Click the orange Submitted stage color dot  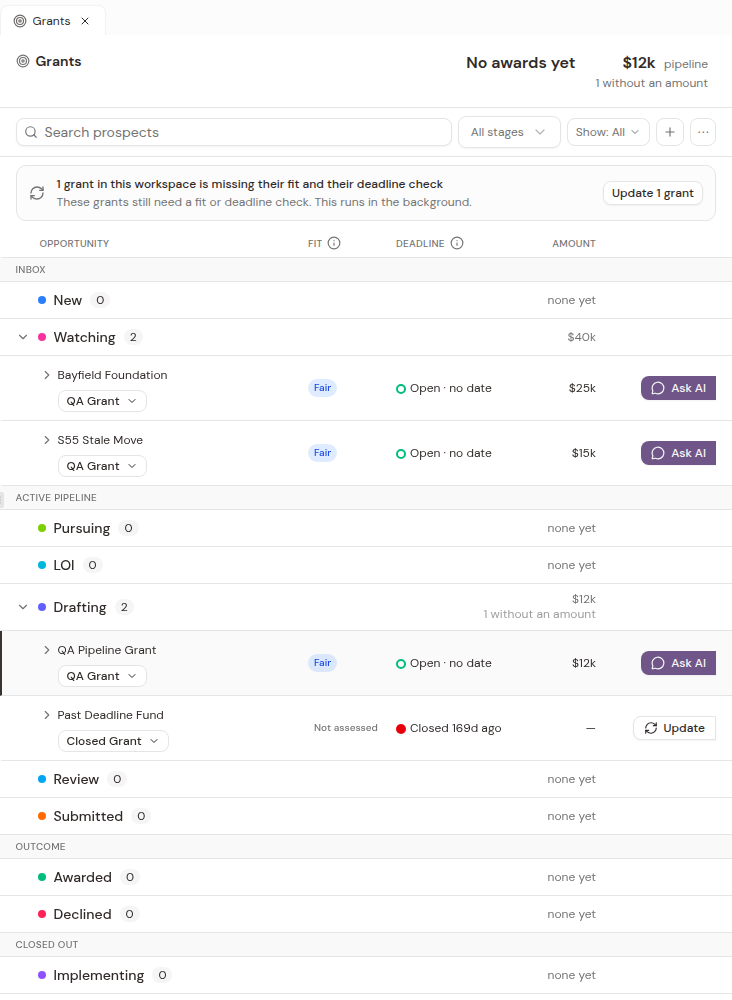point(42,816)
